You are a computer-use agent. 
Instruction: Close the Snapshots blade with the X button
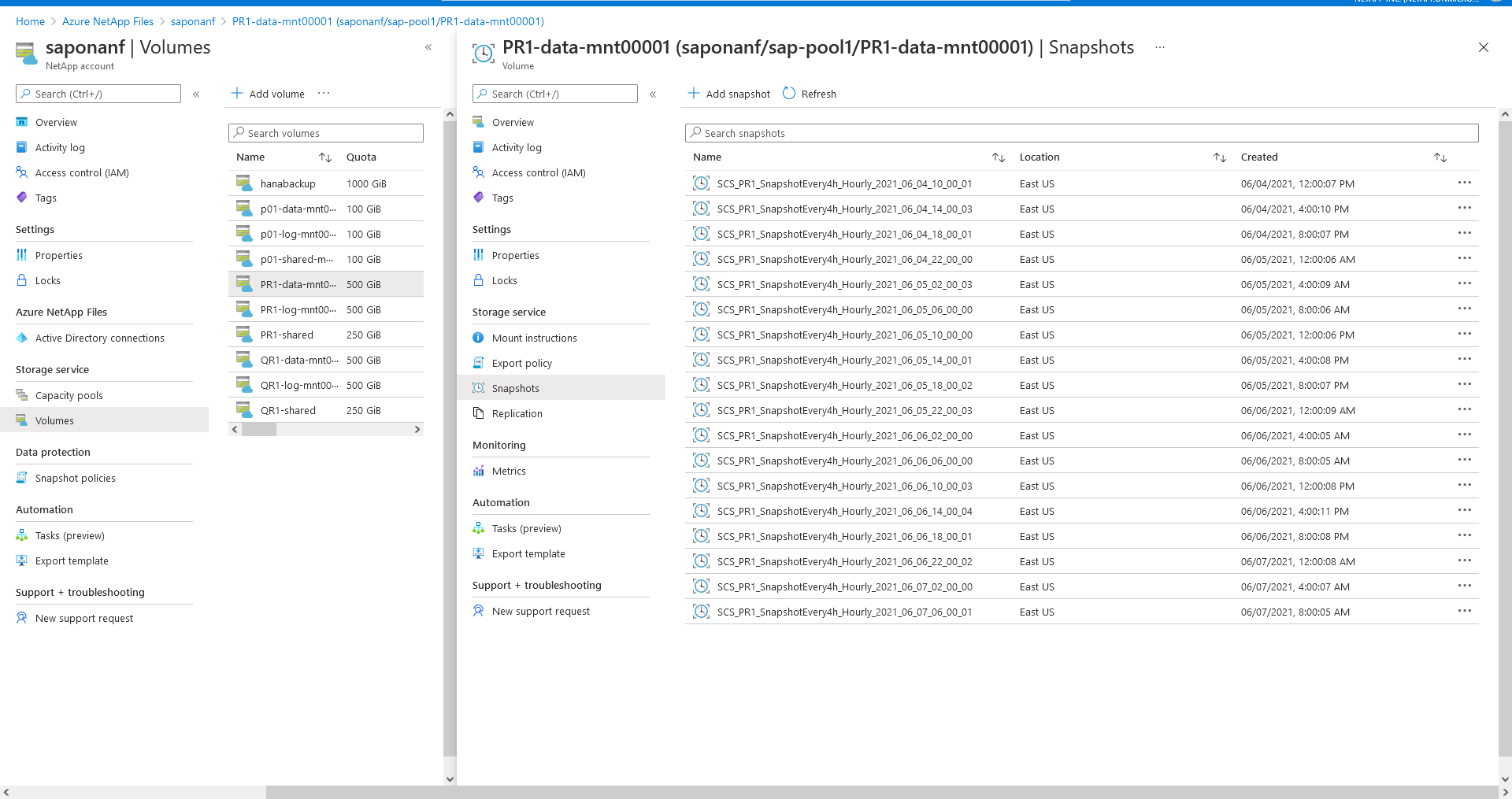click(1484, 47)
